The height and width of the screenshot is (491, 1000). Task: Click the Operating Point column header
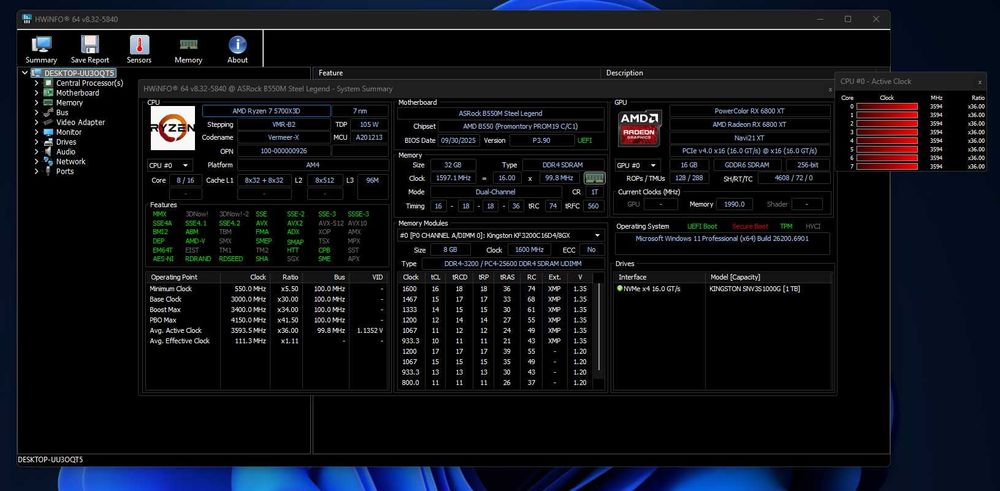pyautogui.click(x=183, y=277)
